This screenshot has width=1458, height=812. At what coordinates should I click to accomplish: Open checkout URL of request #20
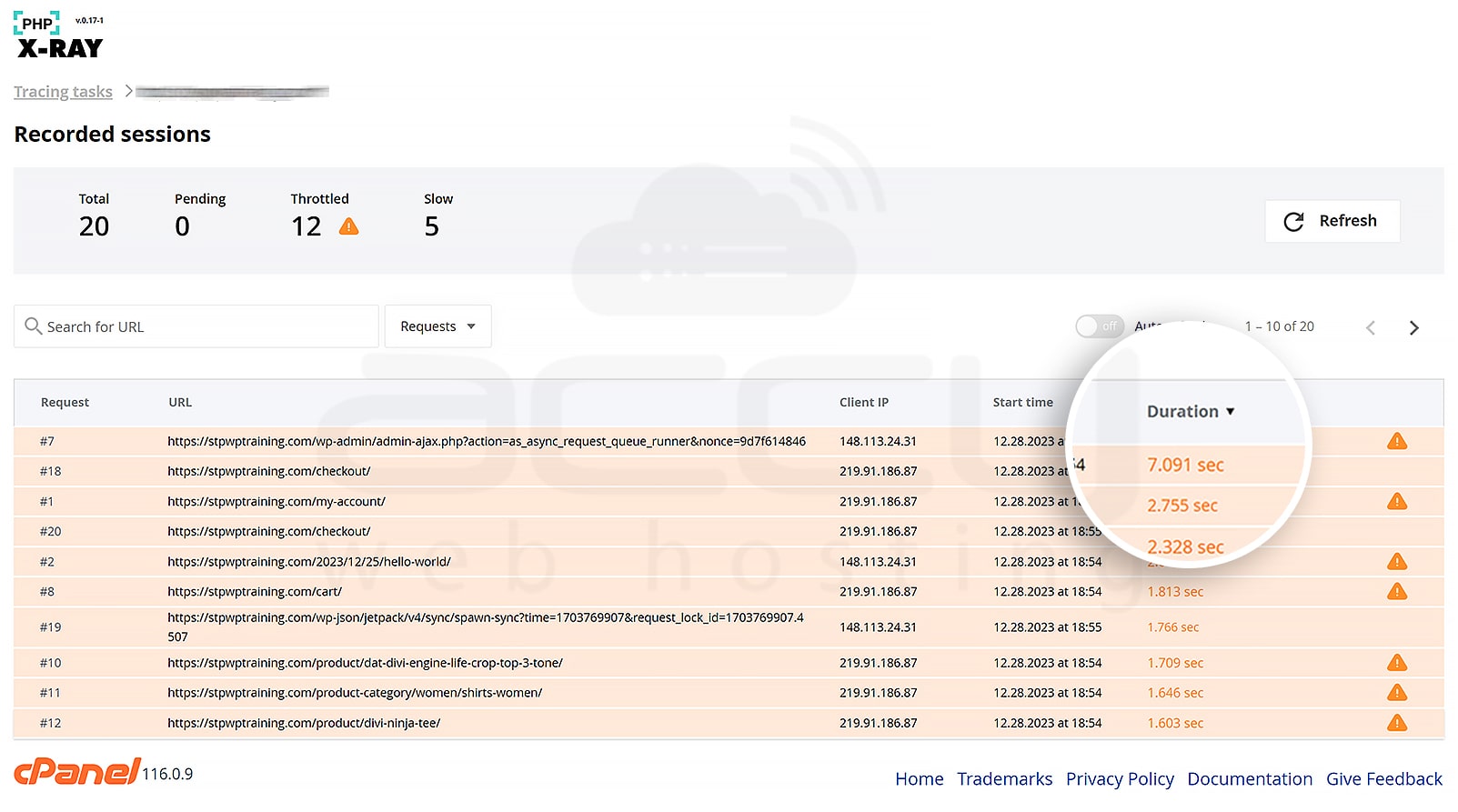pyautogui.click(x=269, y=532)
